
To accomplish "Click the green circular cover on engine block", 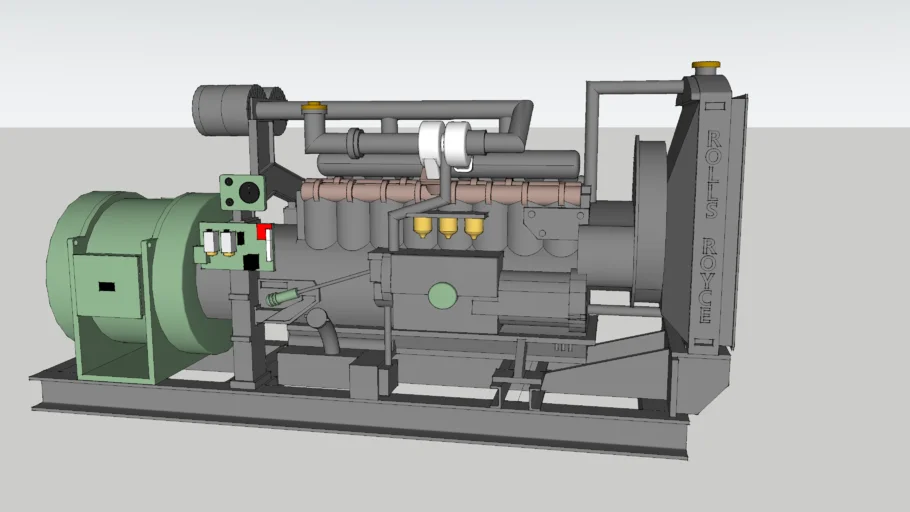I will [x=441, y=295].
